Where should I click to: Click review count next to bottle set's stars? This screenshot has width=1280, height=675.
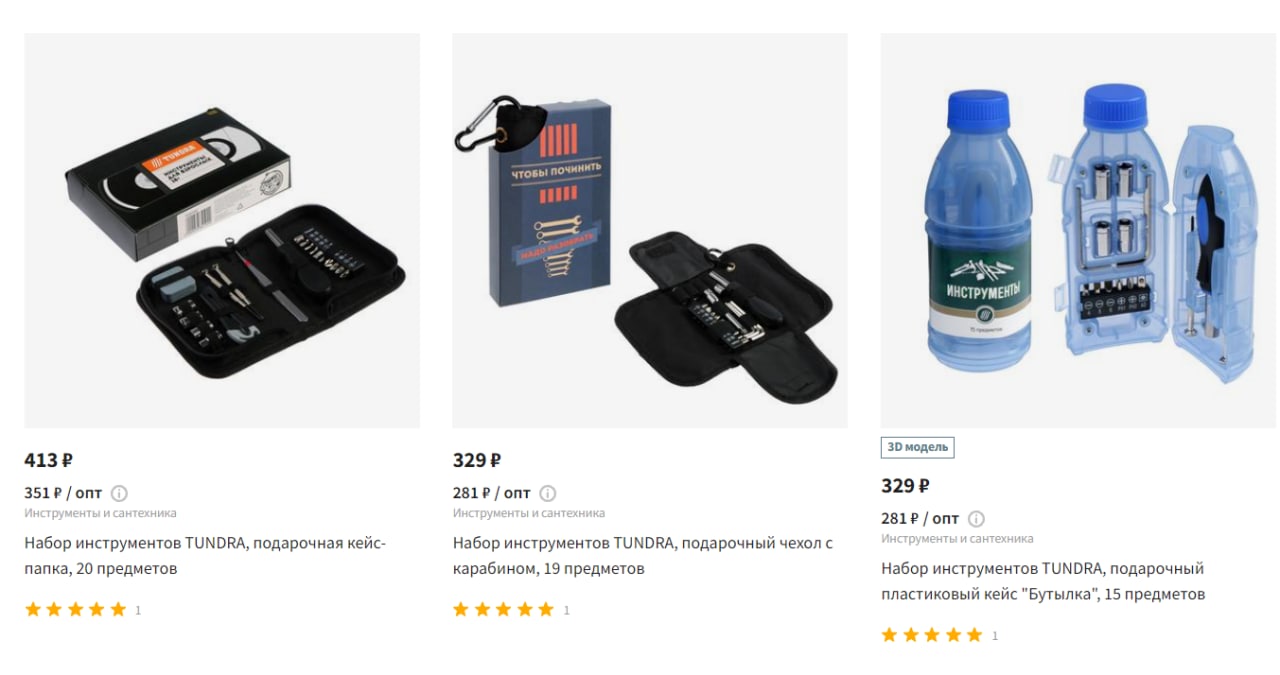pyautogui.click(x=994, y=636)
